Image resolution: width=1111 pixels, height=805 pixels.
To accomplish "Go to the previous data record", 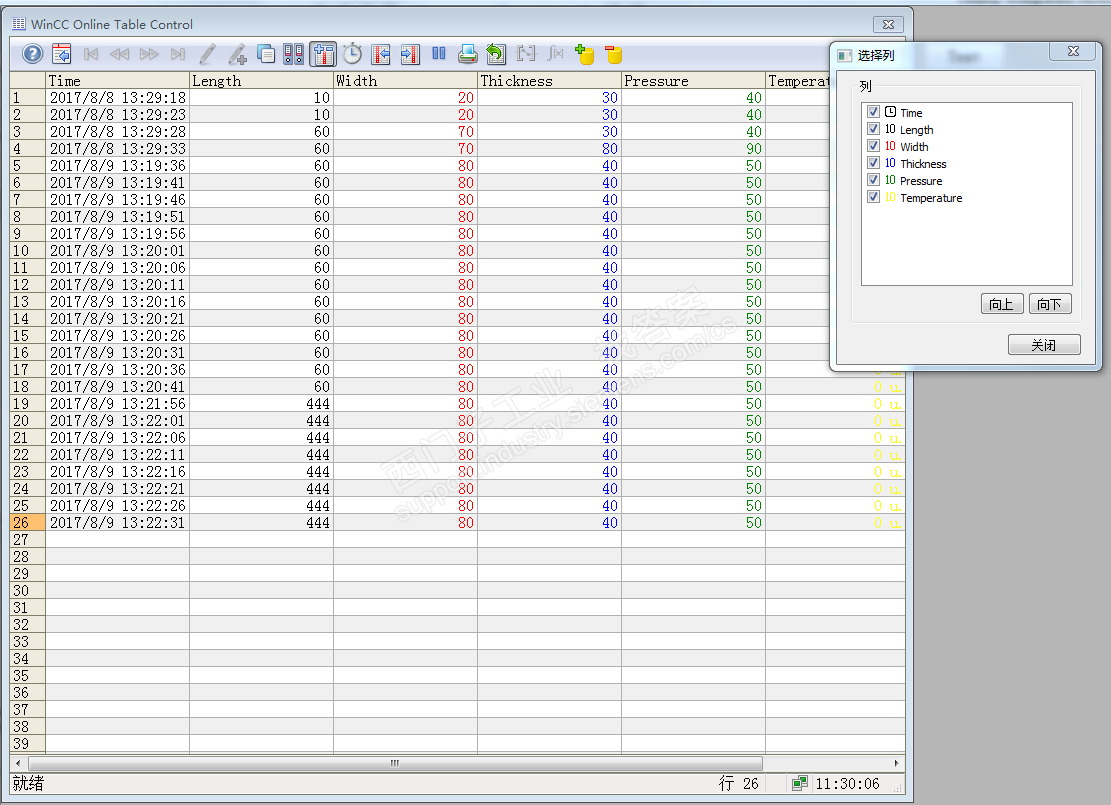I will click(x=120, y=54).
